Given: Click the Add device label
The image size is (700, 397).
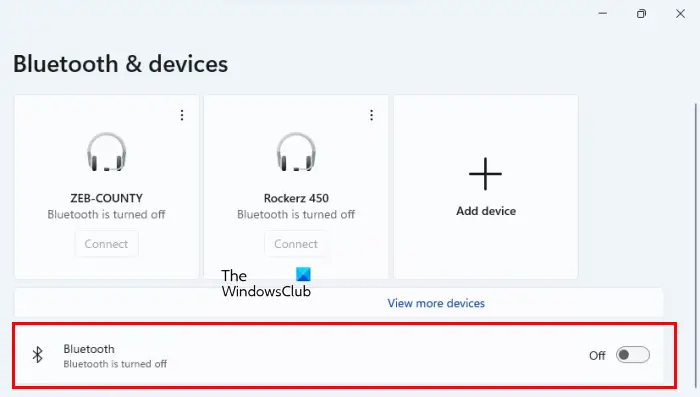Looking at the screenshot, I should pos(486,211).
